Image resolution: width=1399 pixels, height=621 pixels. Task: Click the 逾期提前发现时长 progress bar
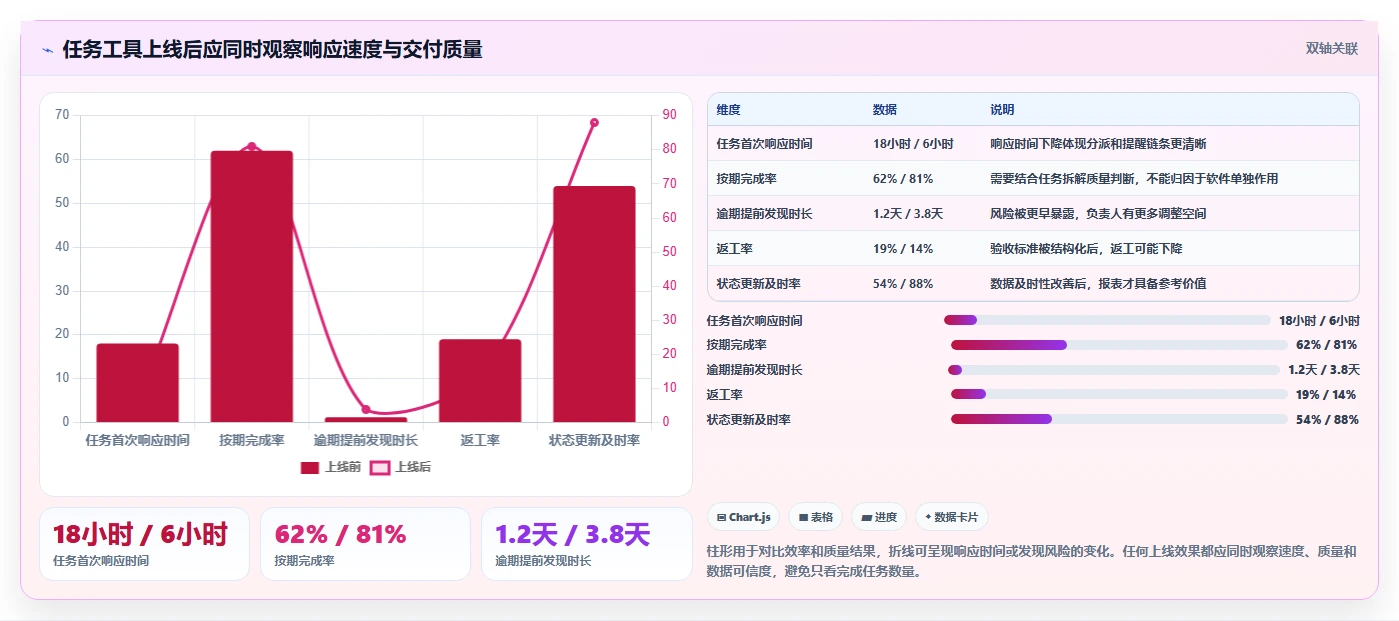pyautogui.click(x=1113, y=370)
